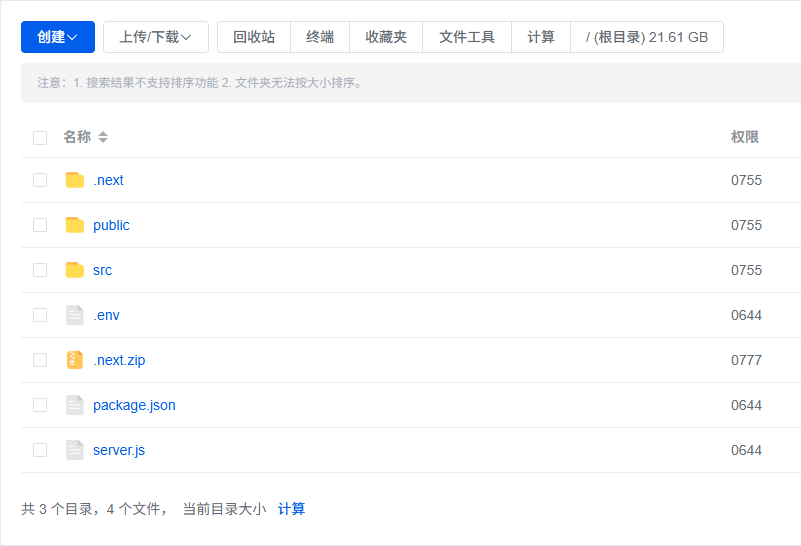Click the src folder icon

pos(75,270)
